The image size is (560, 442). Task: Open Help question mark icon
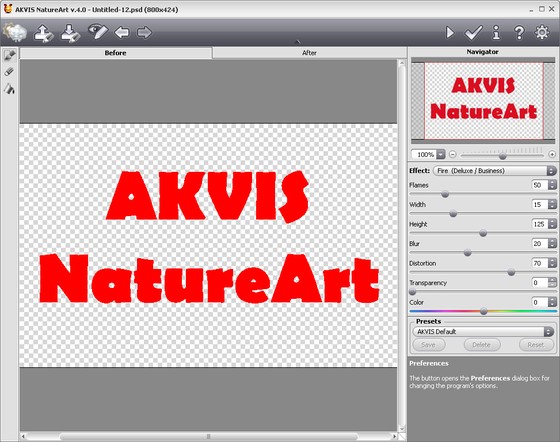519,32
